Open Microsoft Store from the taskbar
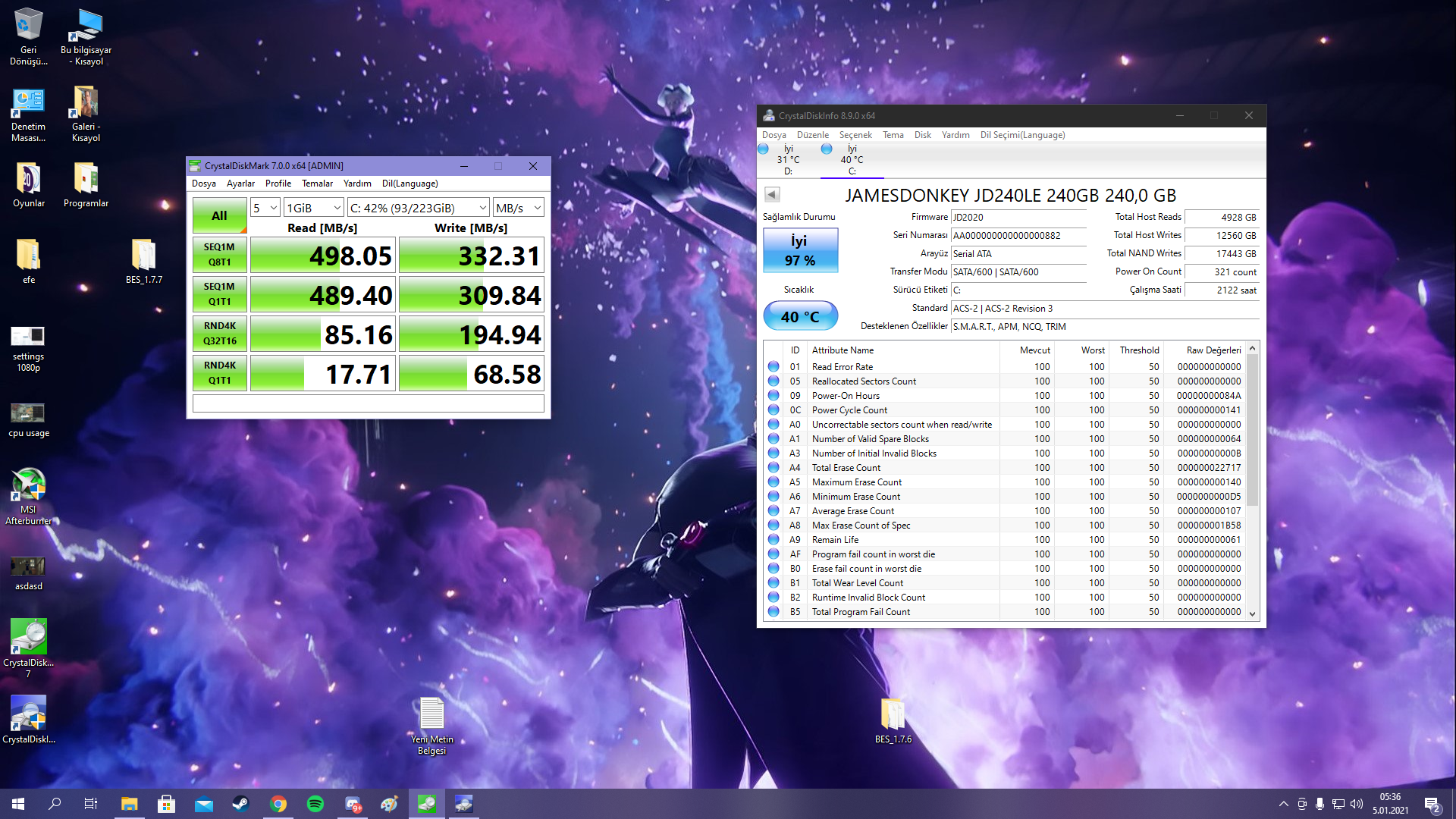The height and width of the screenshot is (819, 1456). 166,804
